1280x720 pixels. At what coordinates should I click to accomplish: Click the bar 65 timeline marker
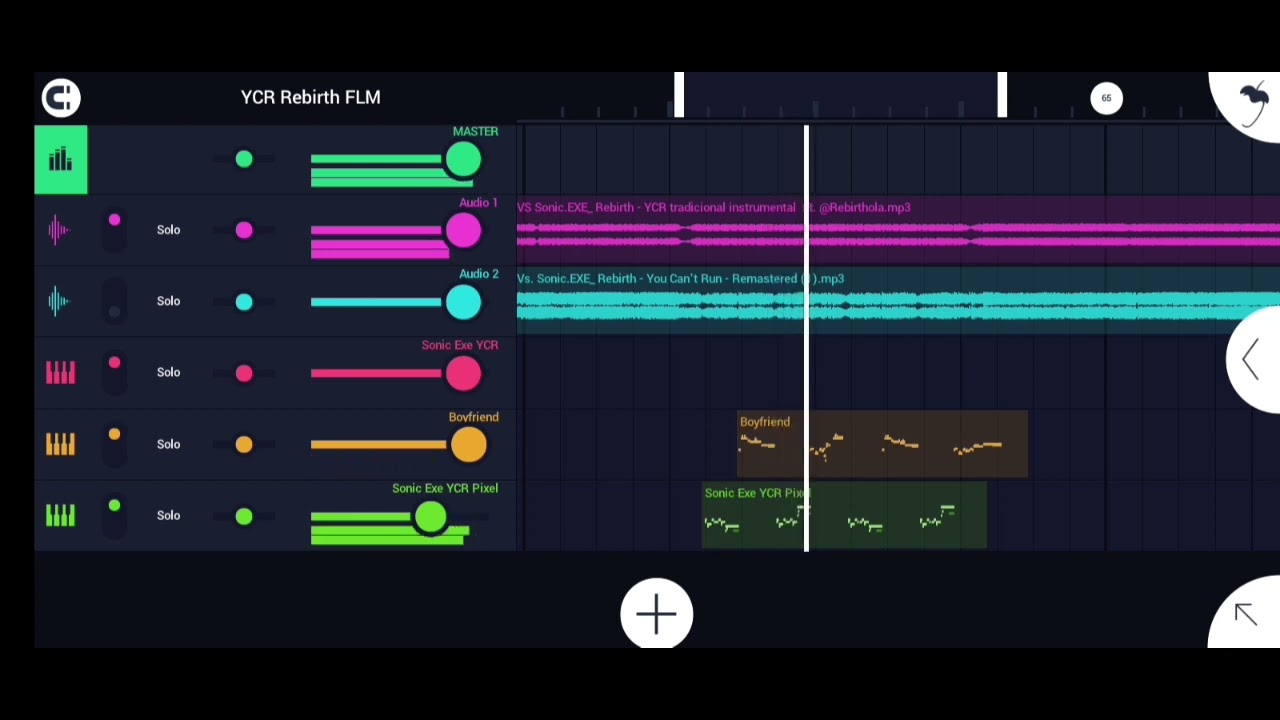pyautogui.click(x=1106, y=98)
